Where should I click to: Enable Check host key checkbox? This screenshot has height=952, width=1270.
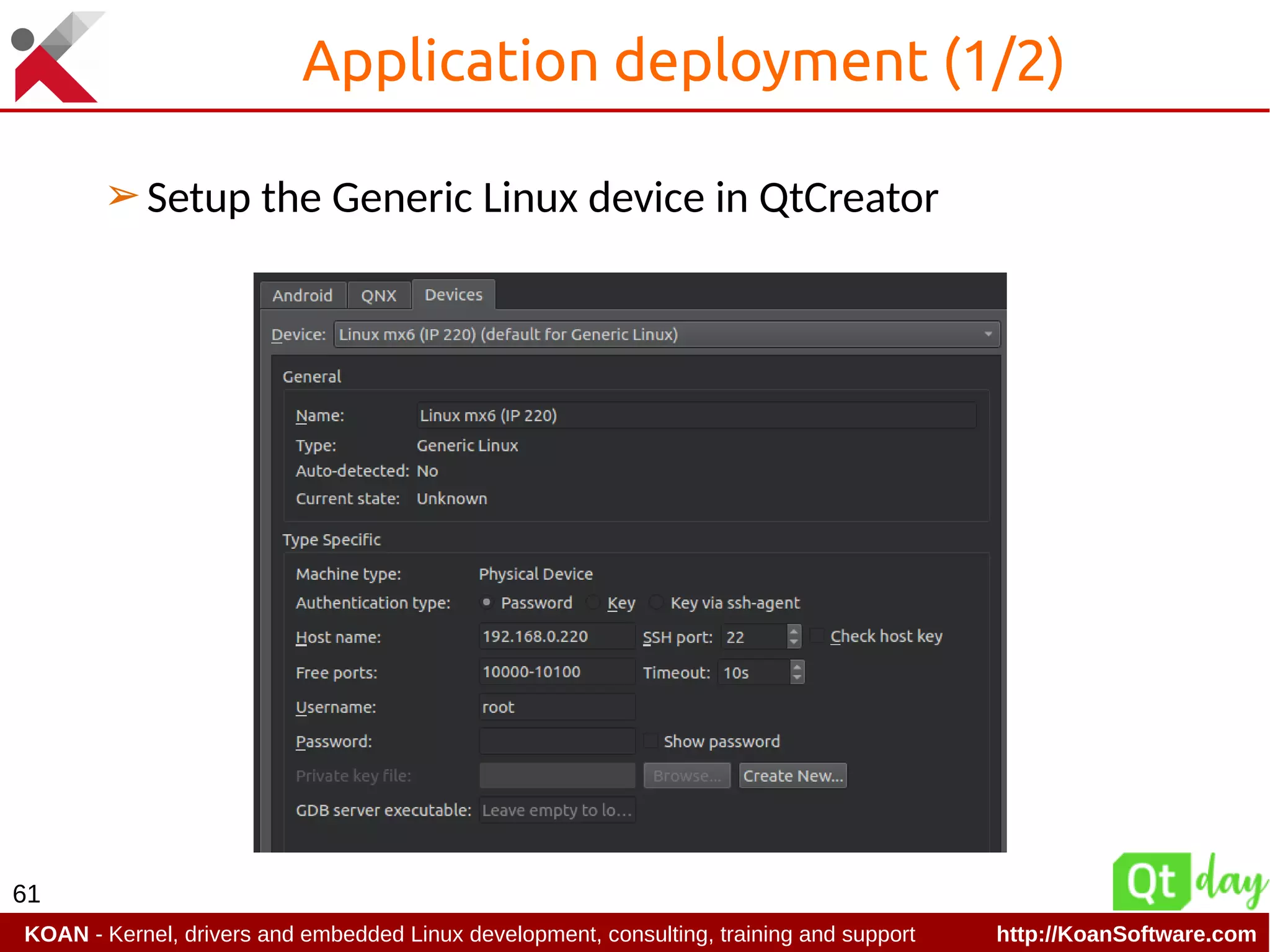pyautogui.click(x=818, y=636)
